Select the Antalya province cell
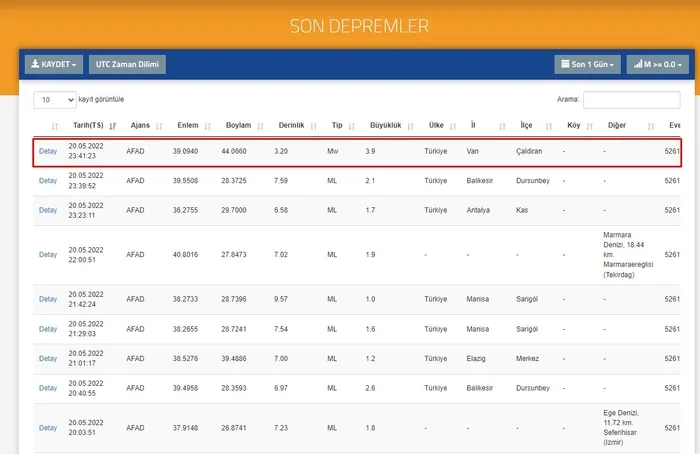The height and width of the screenshot is (454, 700). tap(478, 210)
